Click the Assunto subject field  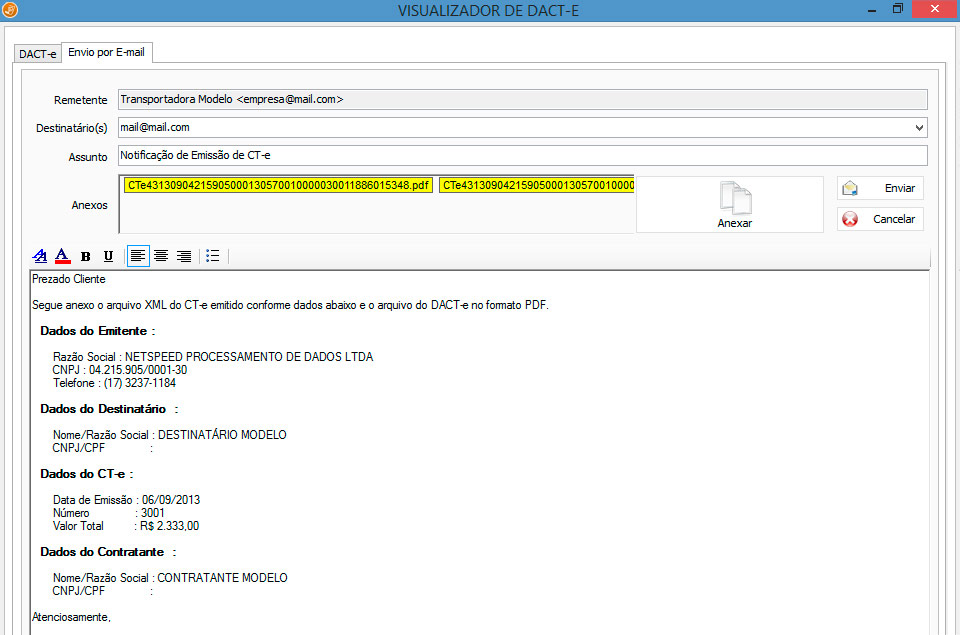[x=522, y=156]
